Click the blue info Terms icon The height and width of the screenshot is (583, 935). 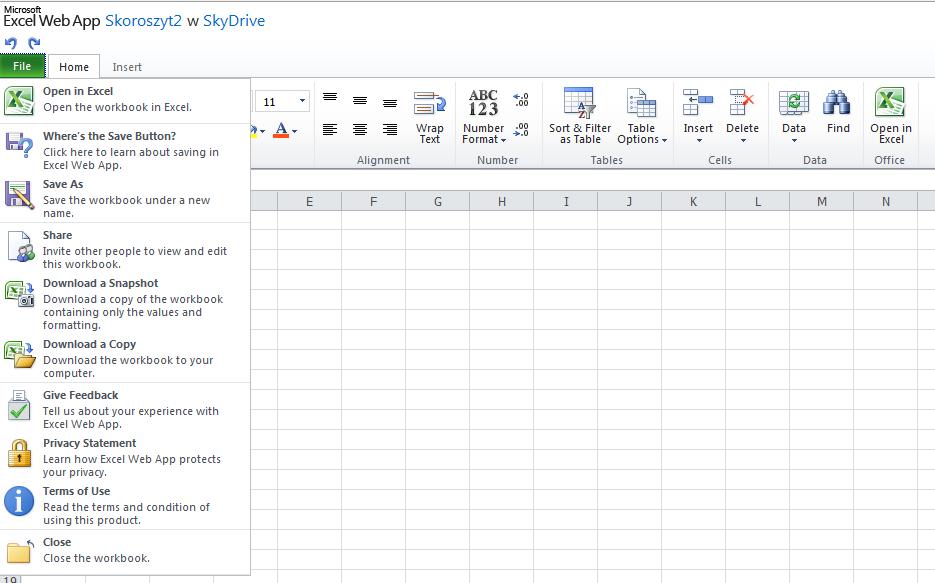click(19, 501)
